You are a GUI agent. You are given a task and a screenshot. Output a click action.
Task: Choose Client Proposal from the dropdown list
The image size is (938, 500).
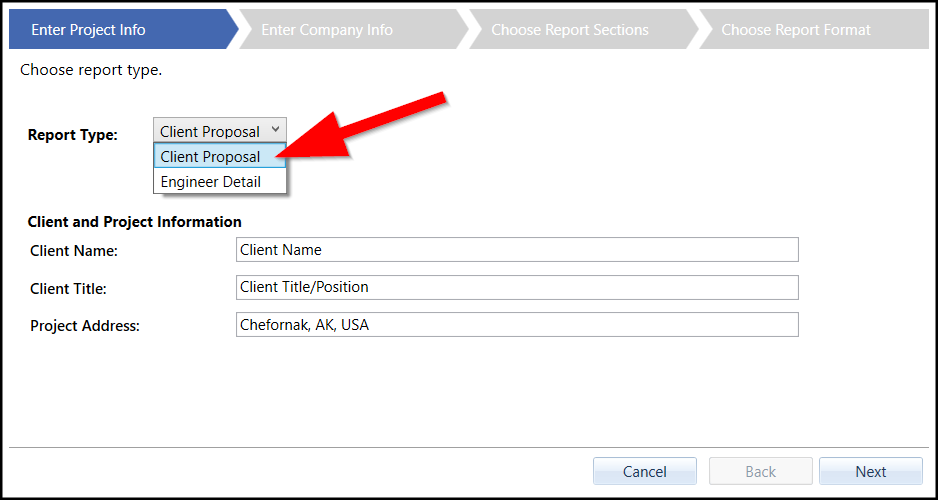tap(210, 157)
